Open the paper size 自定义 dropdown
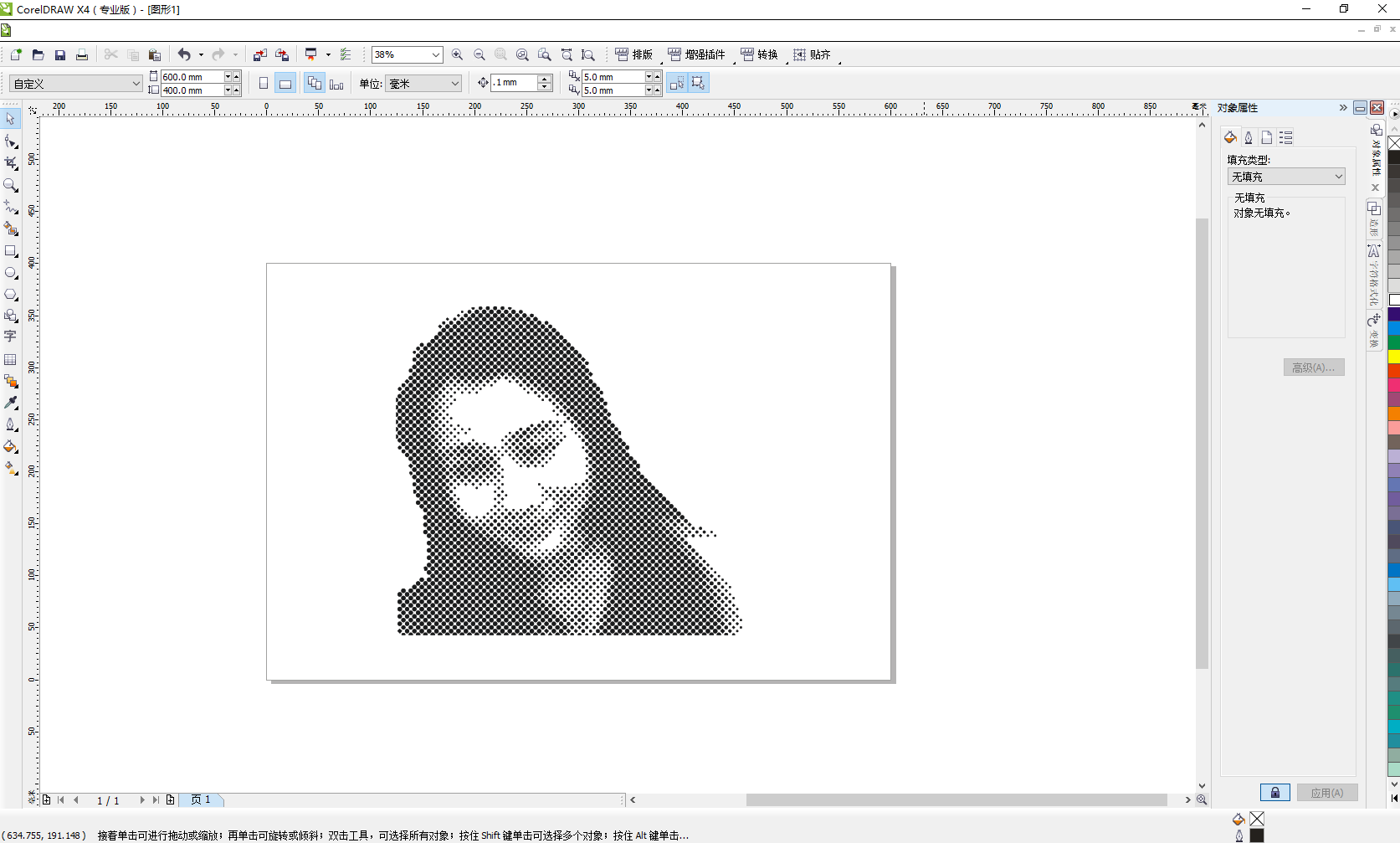The width and height of the screenshot is (1400, 843). coord(136,83)
